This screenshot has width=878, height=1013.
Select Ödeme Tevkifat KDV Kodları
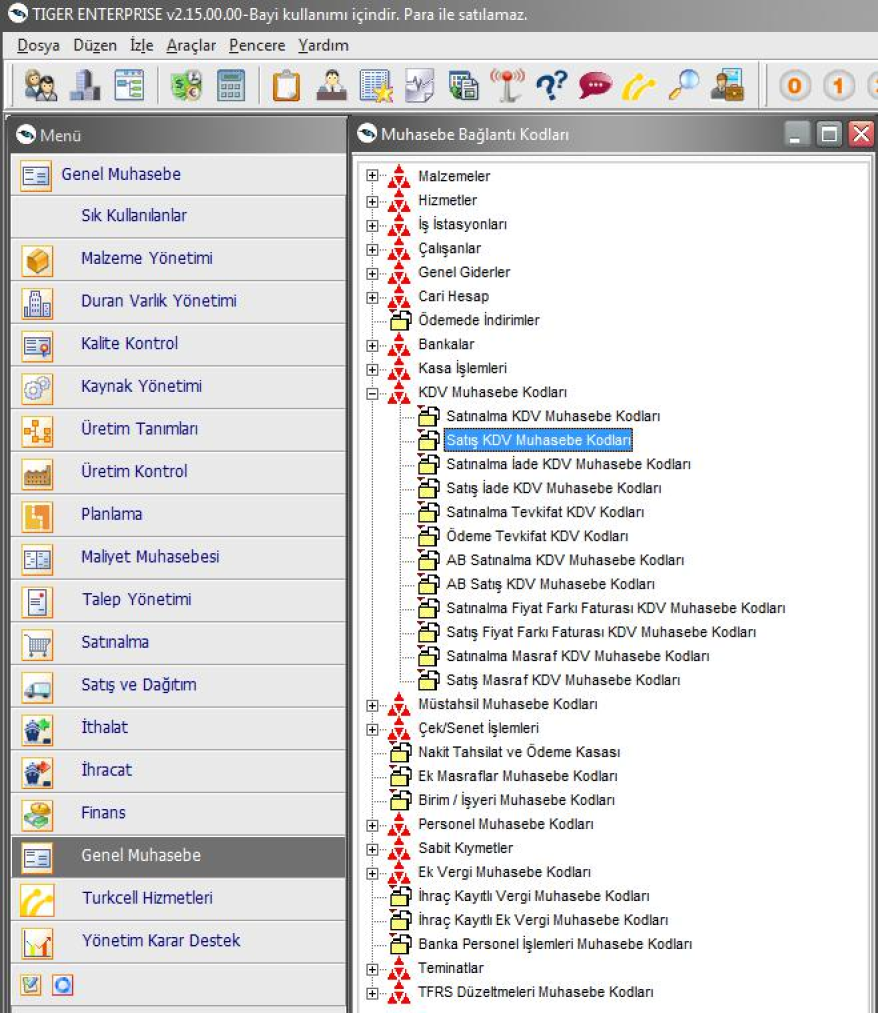click(x=537, y=536)
